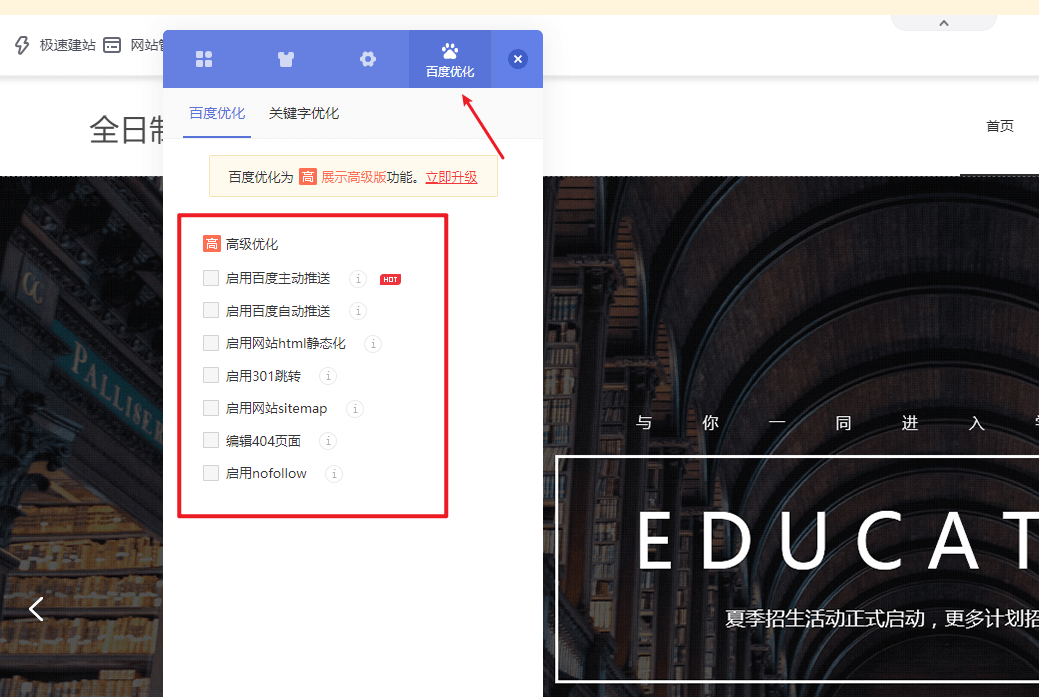Check the 启用网站sitemap option
The height and width of the screenshot is (697, 1039).
211,408
